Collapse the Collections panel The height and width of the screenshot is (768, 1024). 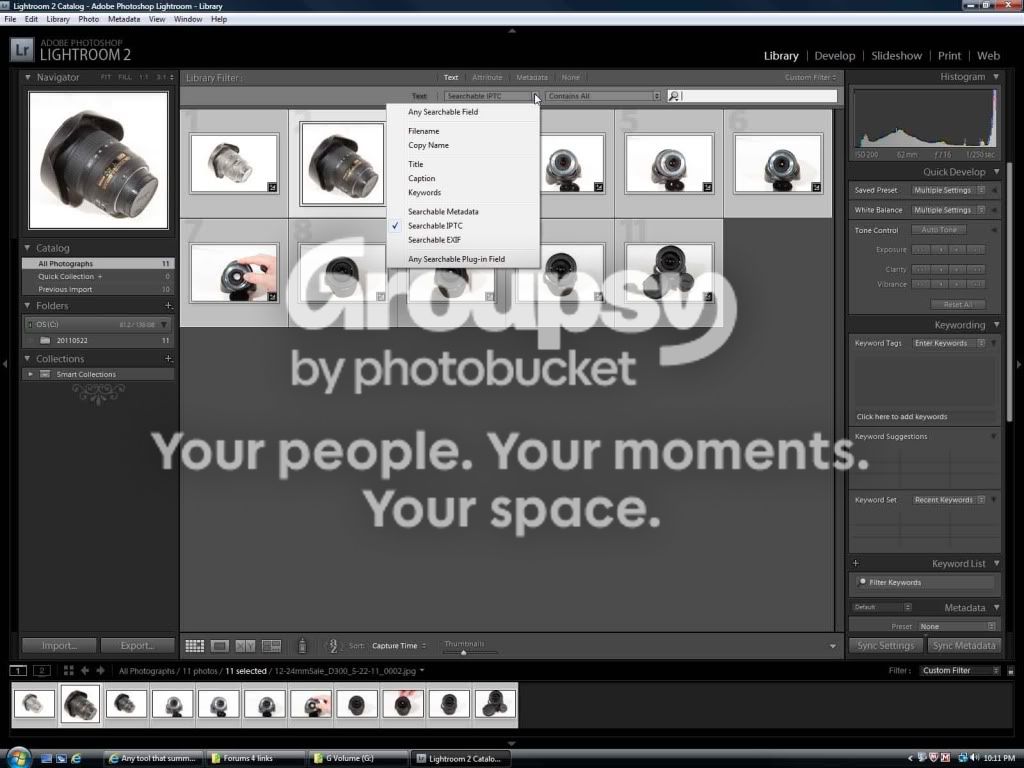pos(27,359)
